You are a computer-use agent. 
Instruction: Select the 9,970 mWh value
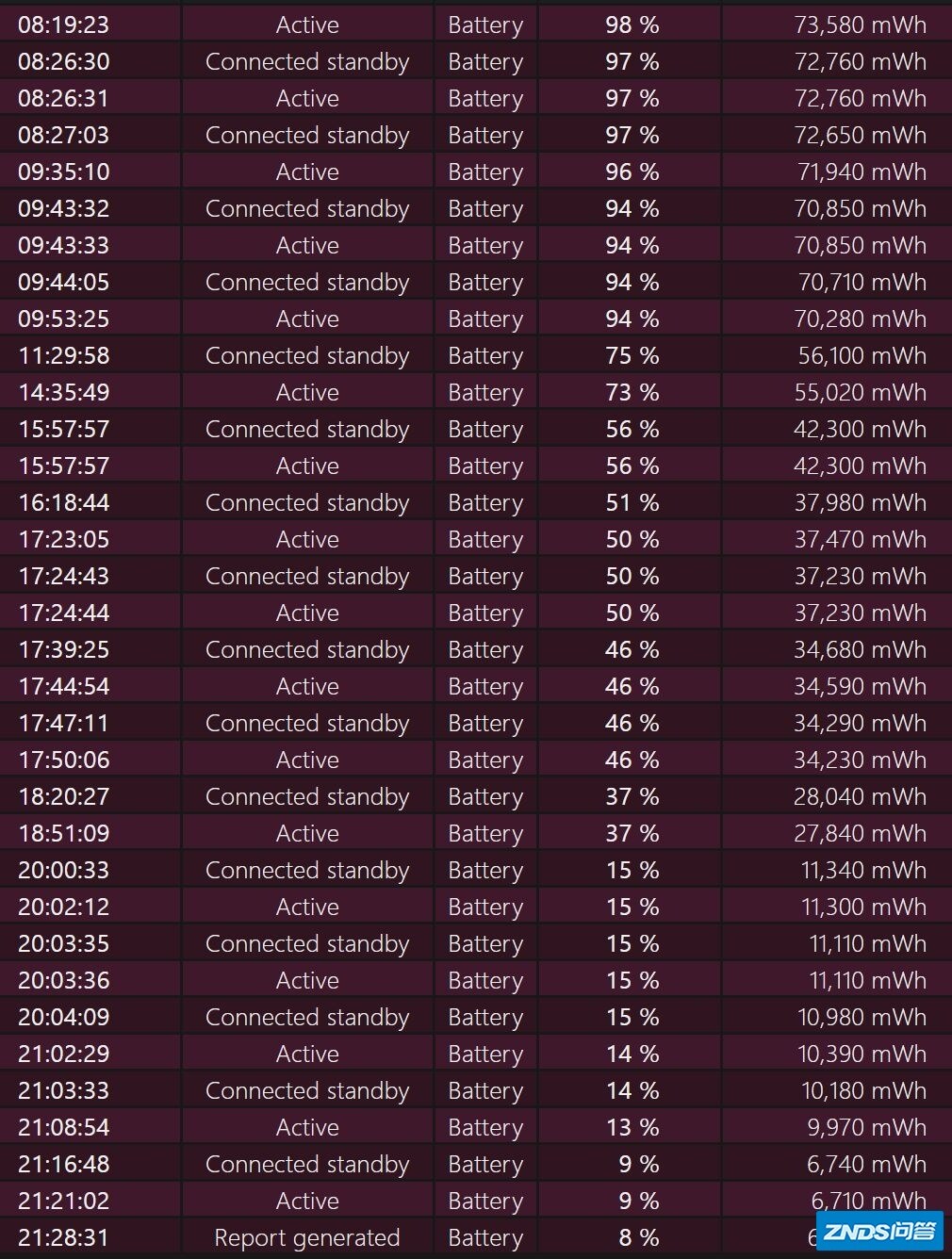click(x=866, y=1128)
